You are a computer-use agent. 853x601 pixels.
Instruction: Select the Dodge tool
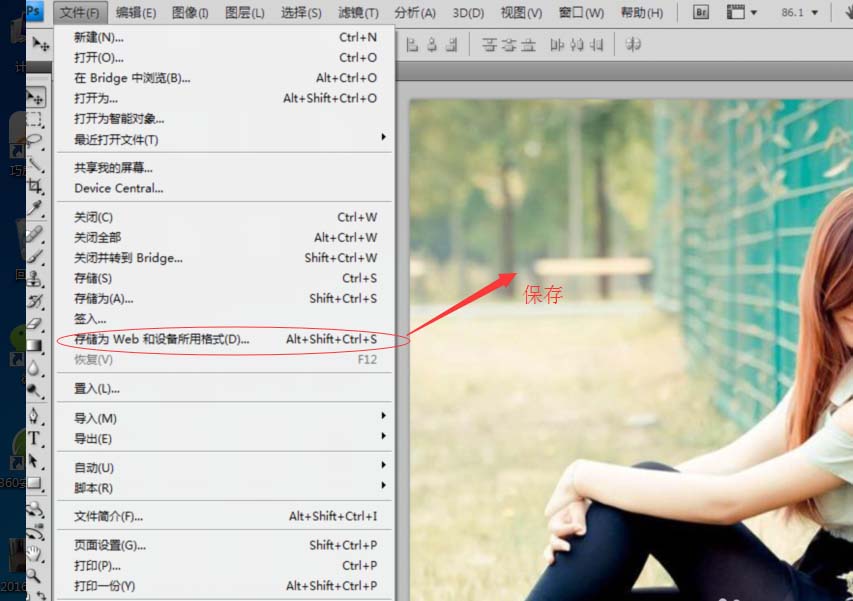coord(34,391)
